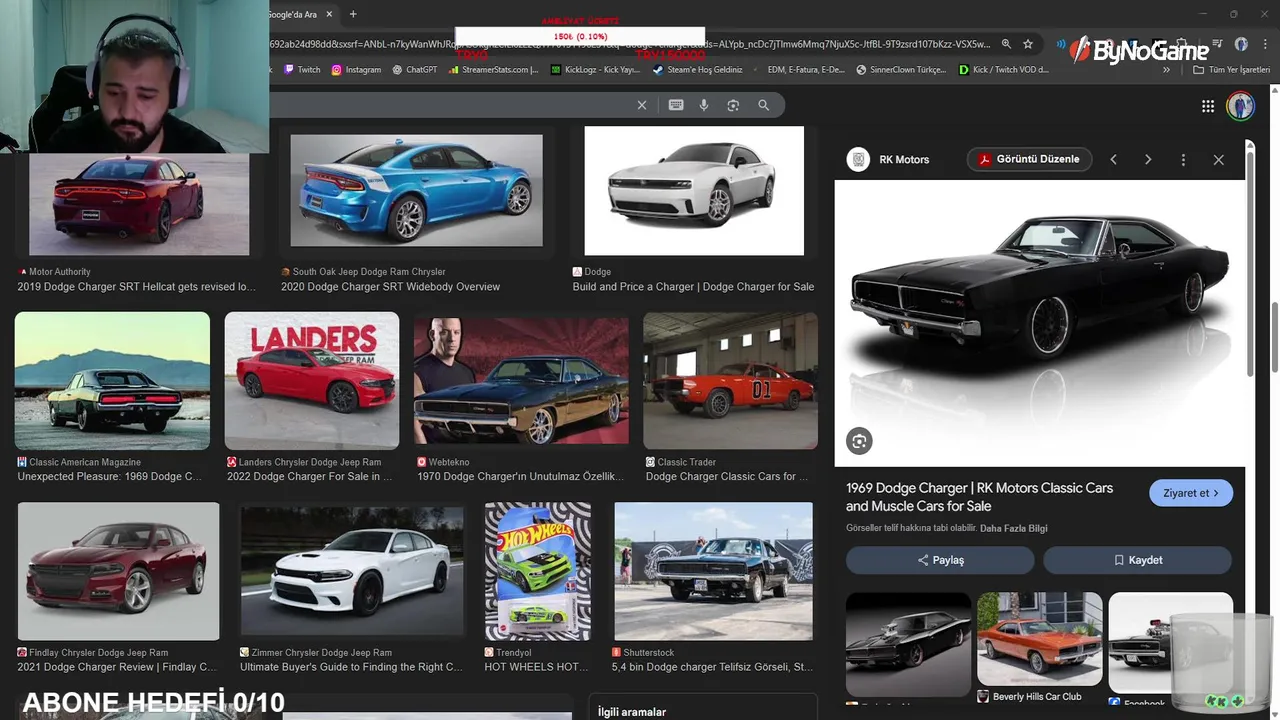Image resolution: width=1280 pixels, height=720 pixels.
Task: Open more options in preview panel
Action: tap(1183, 160)
